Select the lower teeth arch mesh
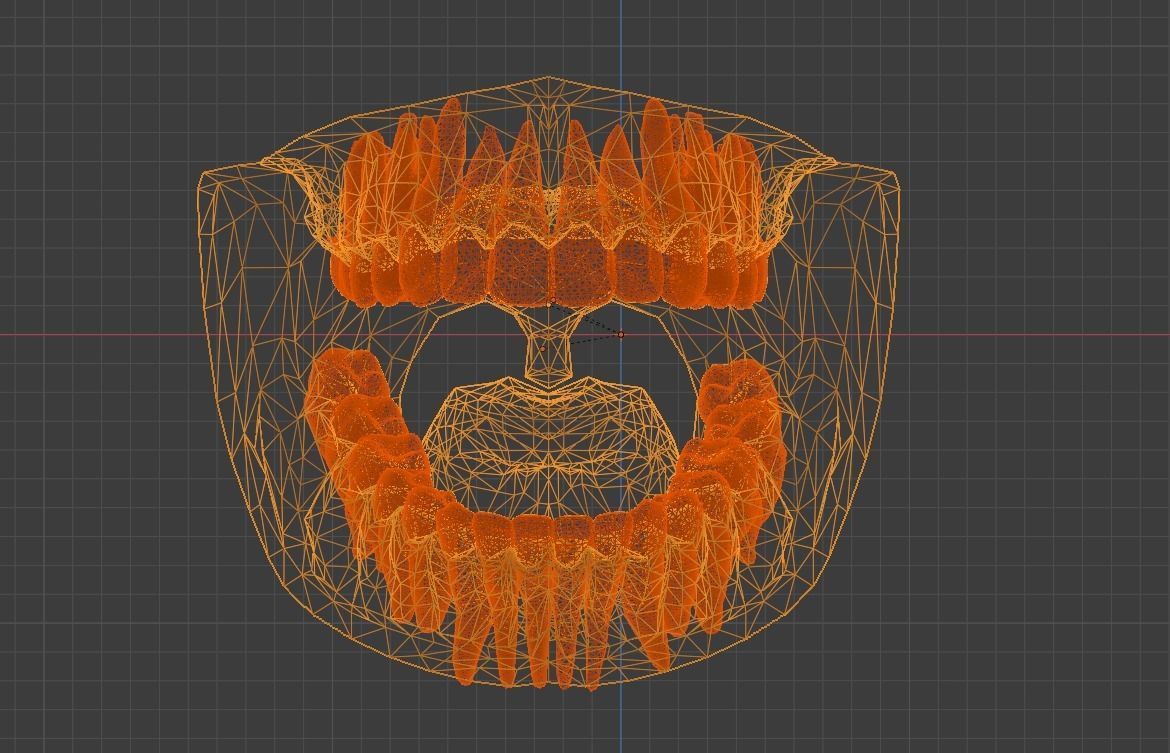This screenshot has height=753, width=1170. tap(545, 519)
